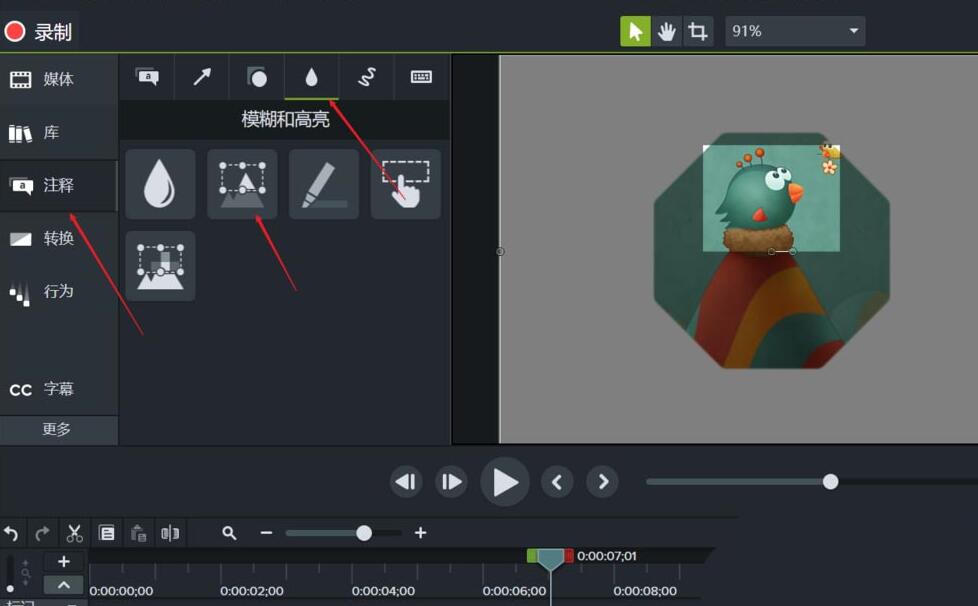
Task: Select the Crop tool in the toolbar
Action: 698,31
